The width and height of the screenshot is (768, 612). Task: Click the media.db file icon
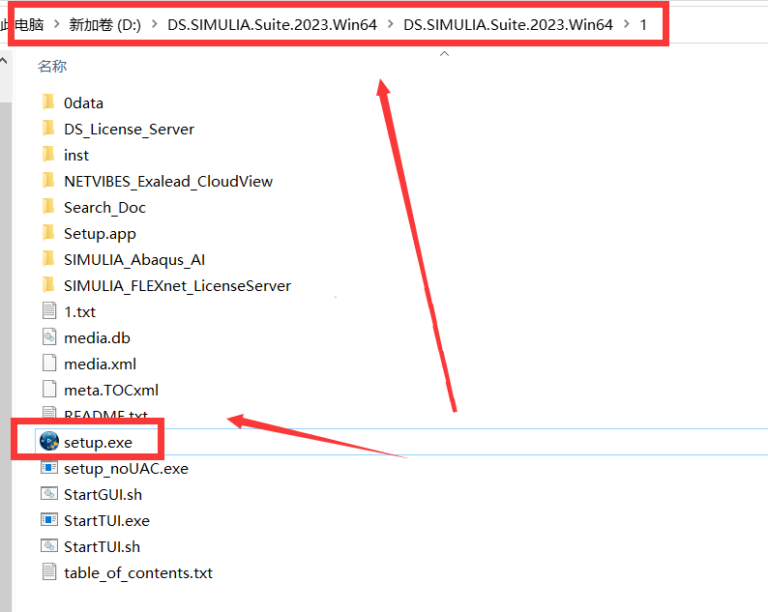49,337
